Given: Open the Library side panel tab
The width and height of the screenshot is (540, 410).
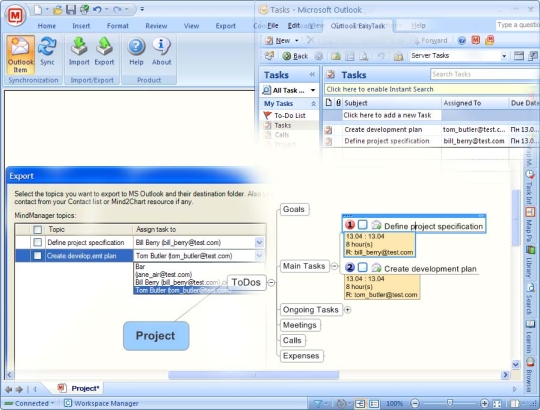Looking at the screenshot, I should click(x=529, y=262).
